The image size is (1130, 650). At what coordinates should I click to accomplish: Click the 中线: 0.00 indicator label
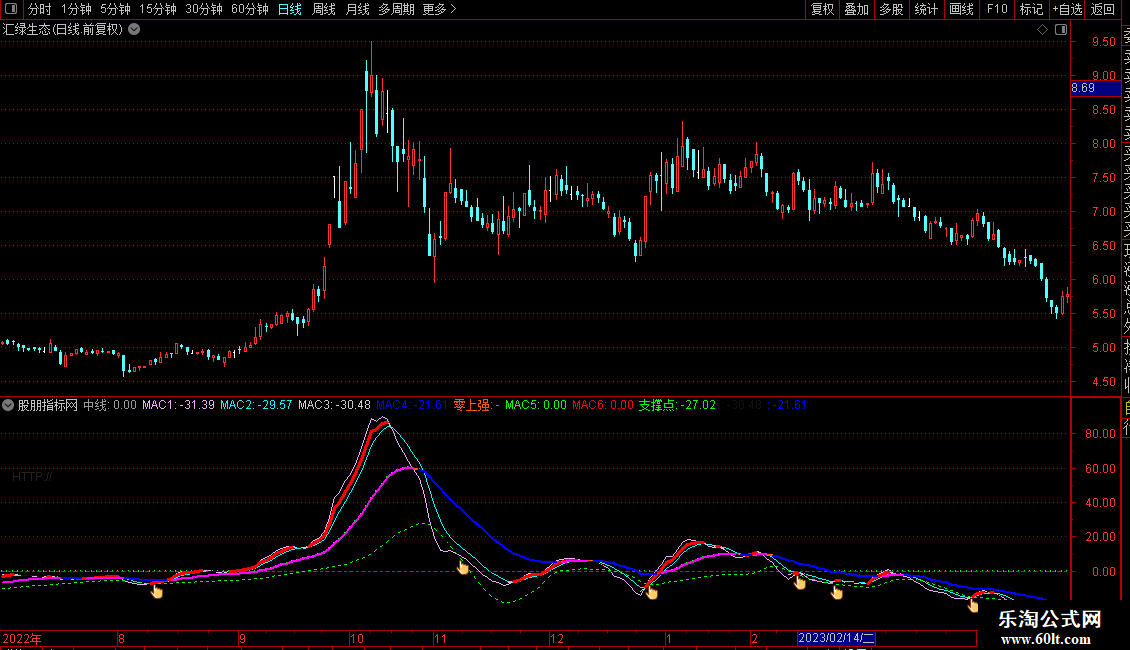tap(110, 405)
